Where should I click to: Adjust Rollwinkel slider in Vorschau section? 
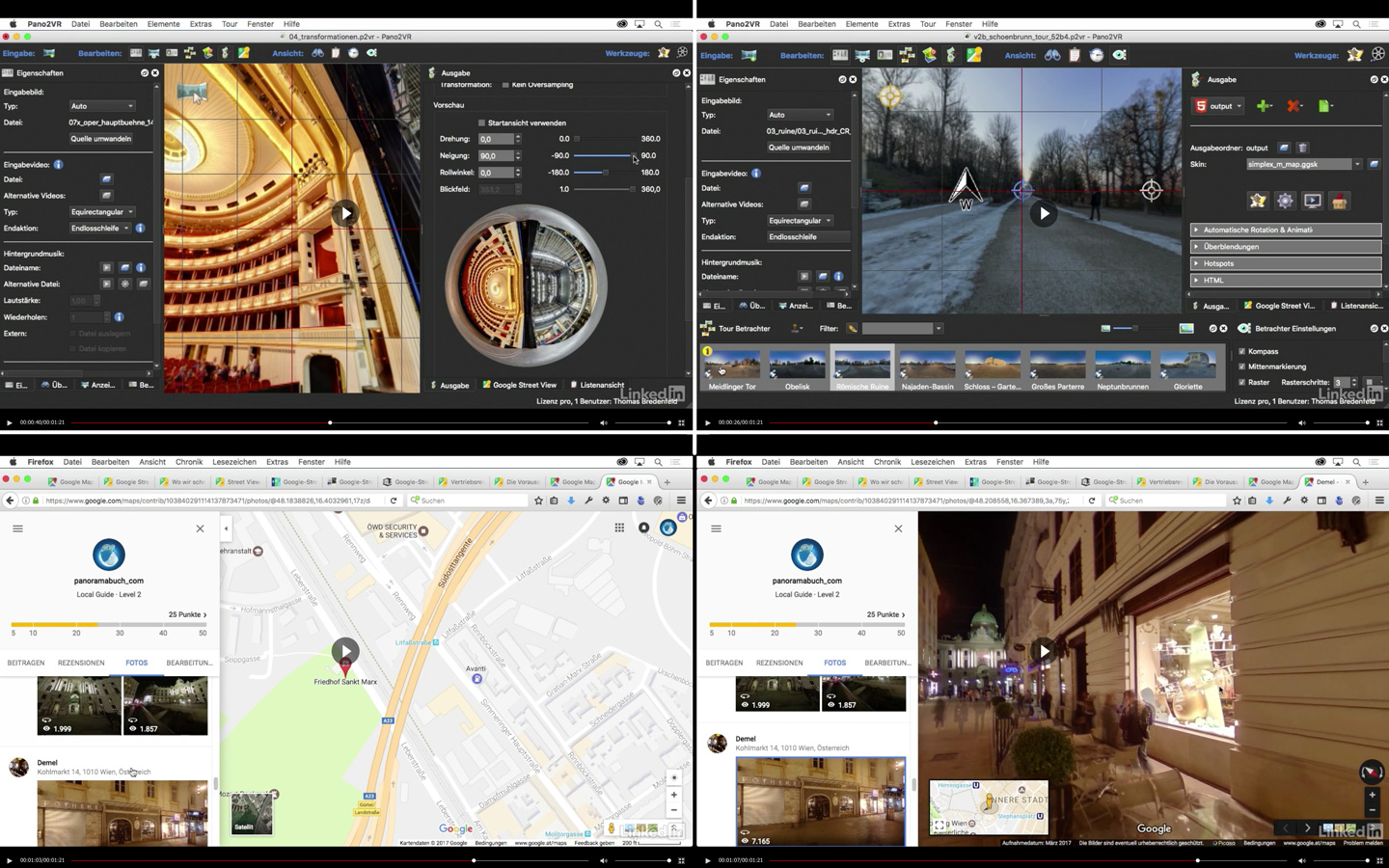click(x=605, y=173)
